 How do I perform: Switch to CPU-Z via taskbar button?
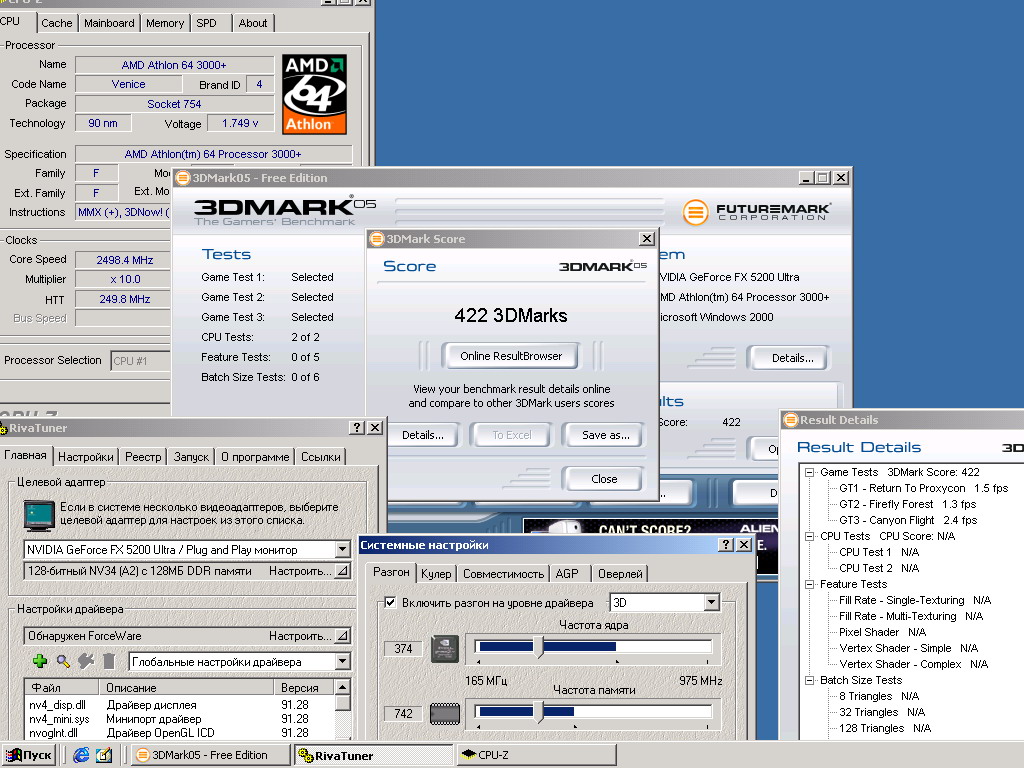point(536,755)
